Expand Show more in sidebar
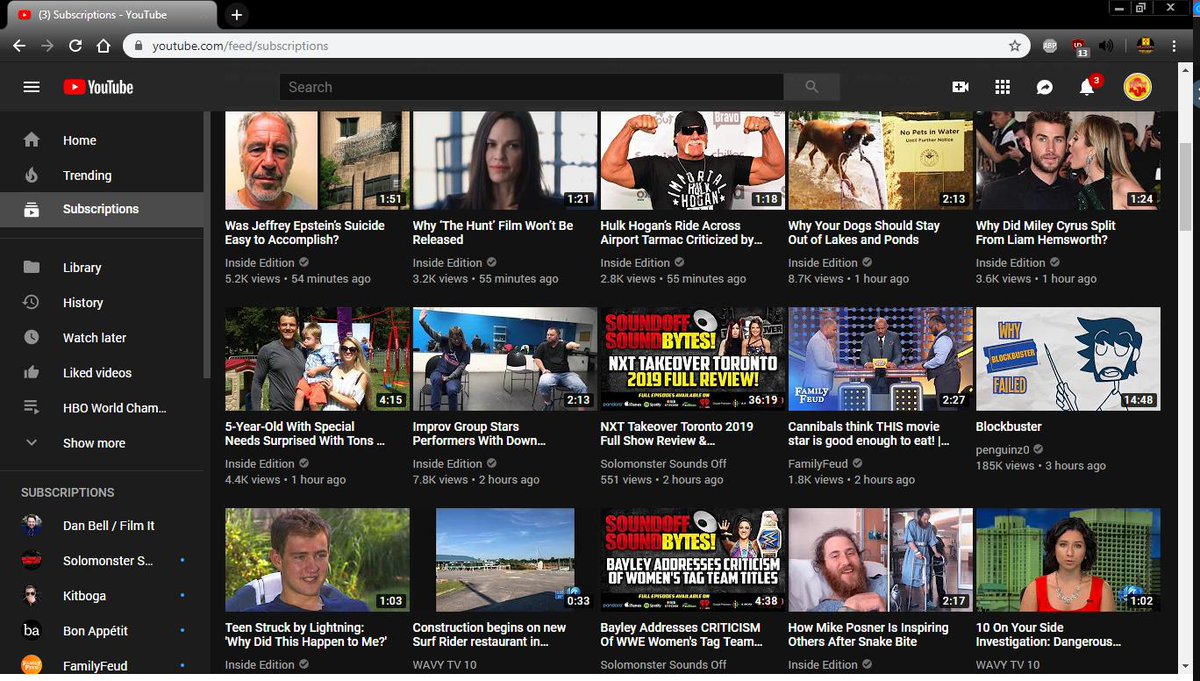 coord(101,442)
